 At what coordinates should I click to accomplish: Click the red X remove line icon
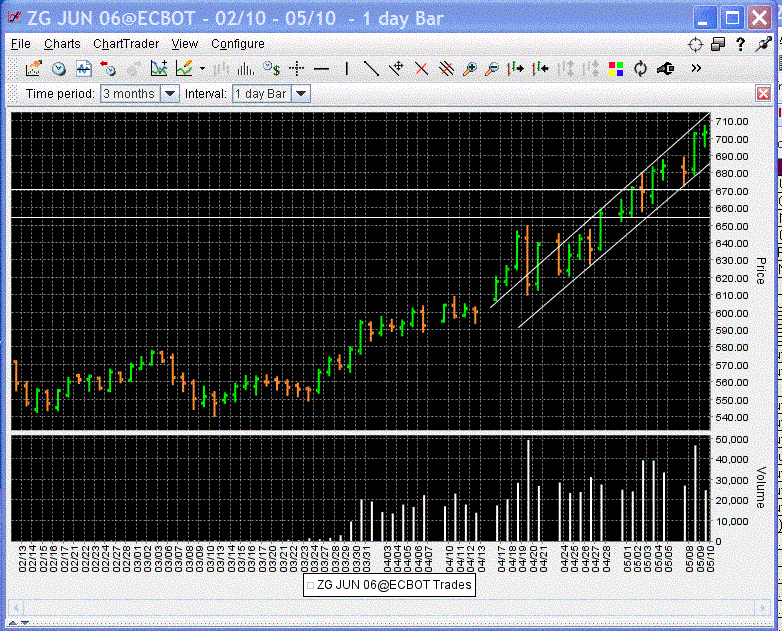coord(421,68)
